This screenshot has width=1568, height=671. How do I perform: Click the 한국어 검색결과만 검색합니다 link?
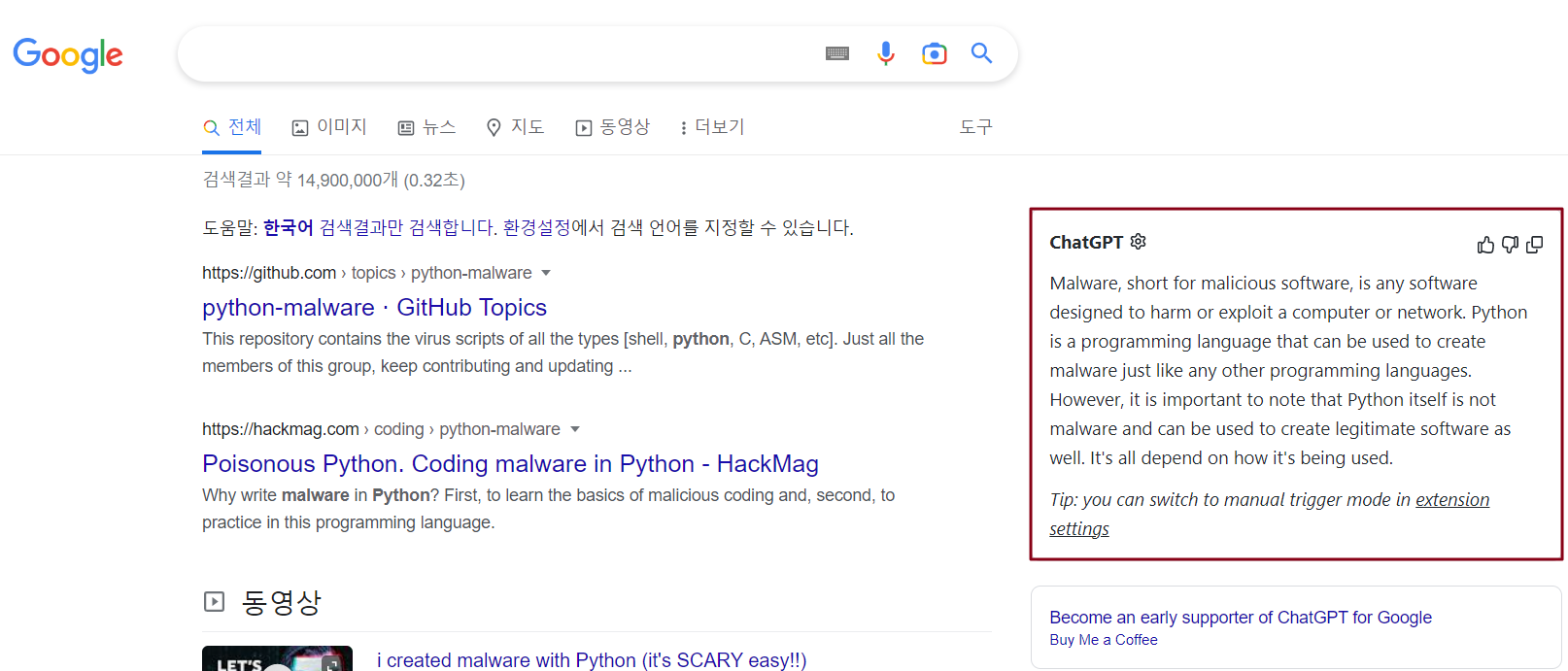(380, 227)
